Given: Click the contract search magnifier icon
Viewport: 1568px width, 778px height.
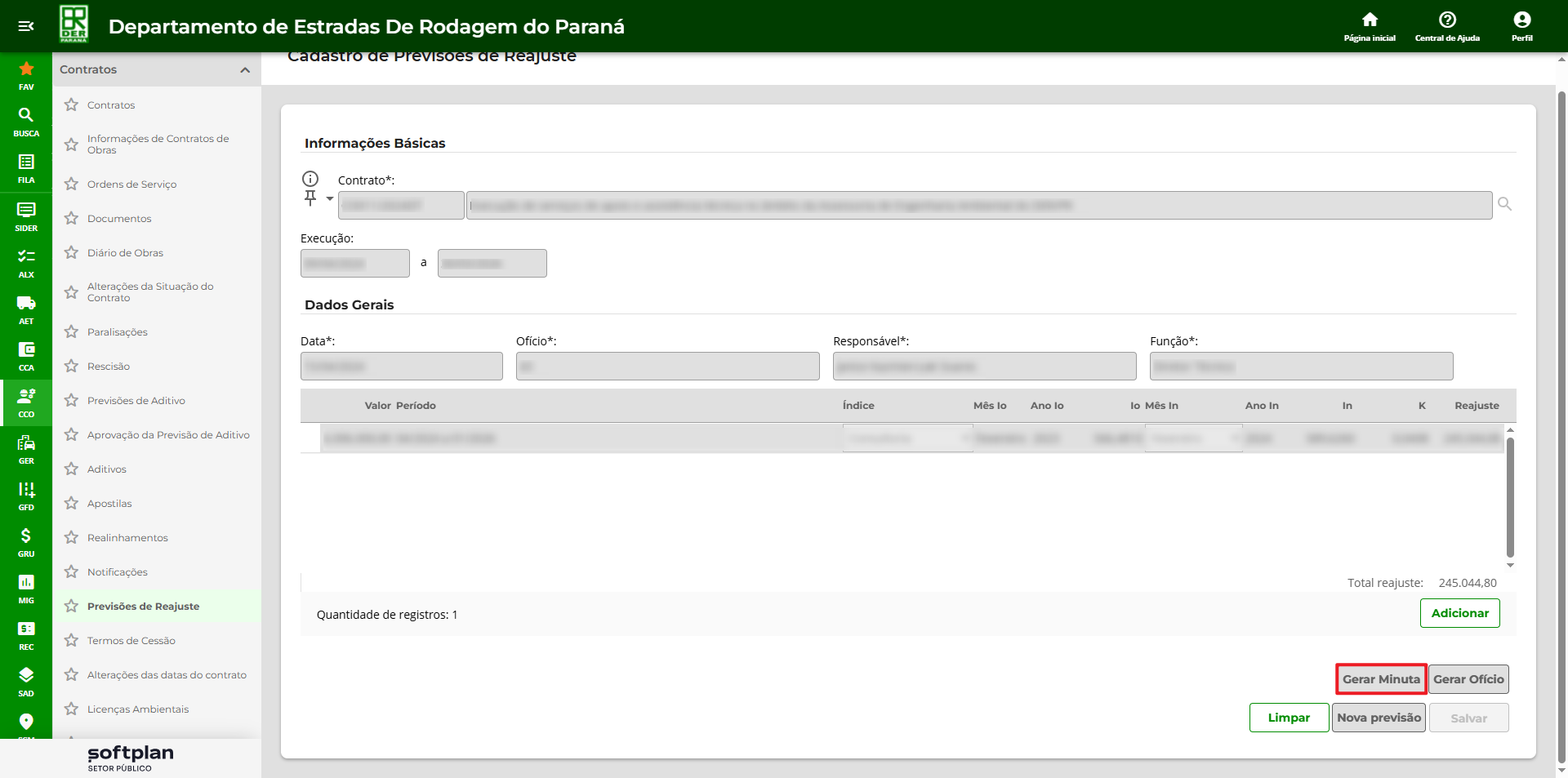Looking at the screenshot, I should click(x=1504, y=204).
